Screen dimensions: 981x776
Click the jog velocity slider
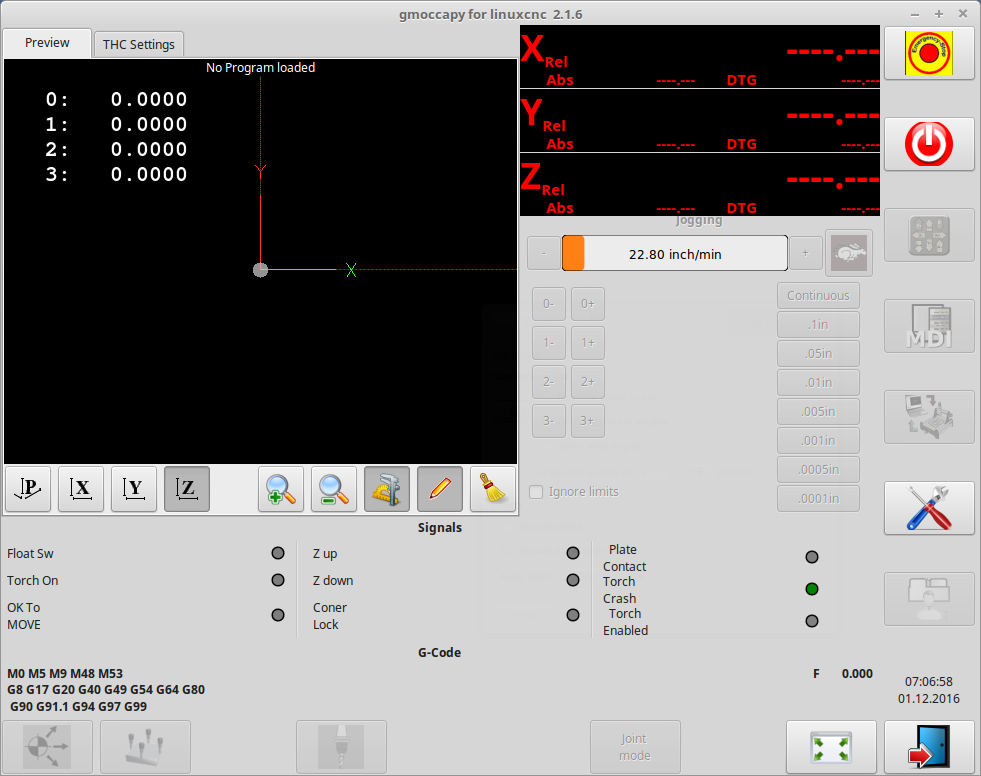[x=674, y=253]
